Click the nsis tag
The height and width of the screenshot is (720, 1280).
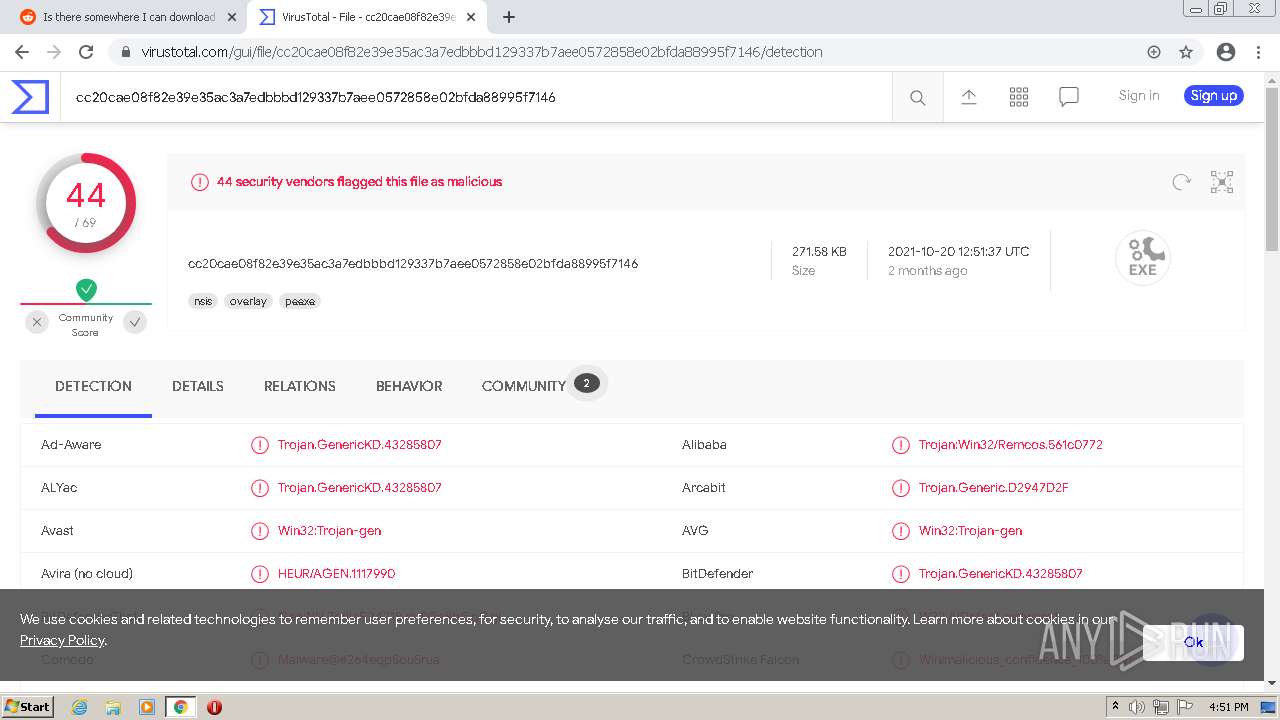(x=203, y=301)
